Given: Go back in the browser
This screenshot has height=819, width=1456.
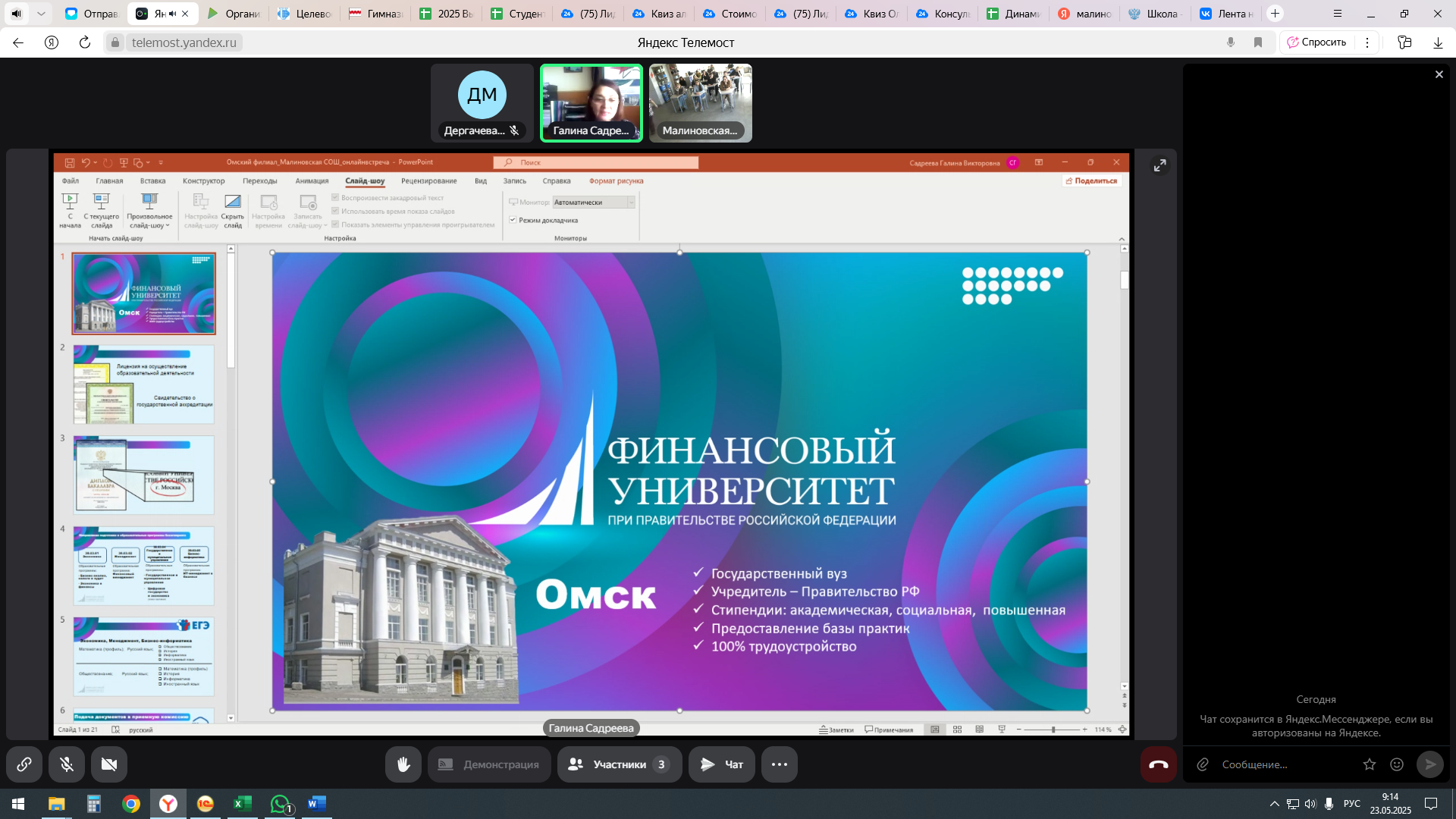Looking at the screenshot, I should pos(18,42).
